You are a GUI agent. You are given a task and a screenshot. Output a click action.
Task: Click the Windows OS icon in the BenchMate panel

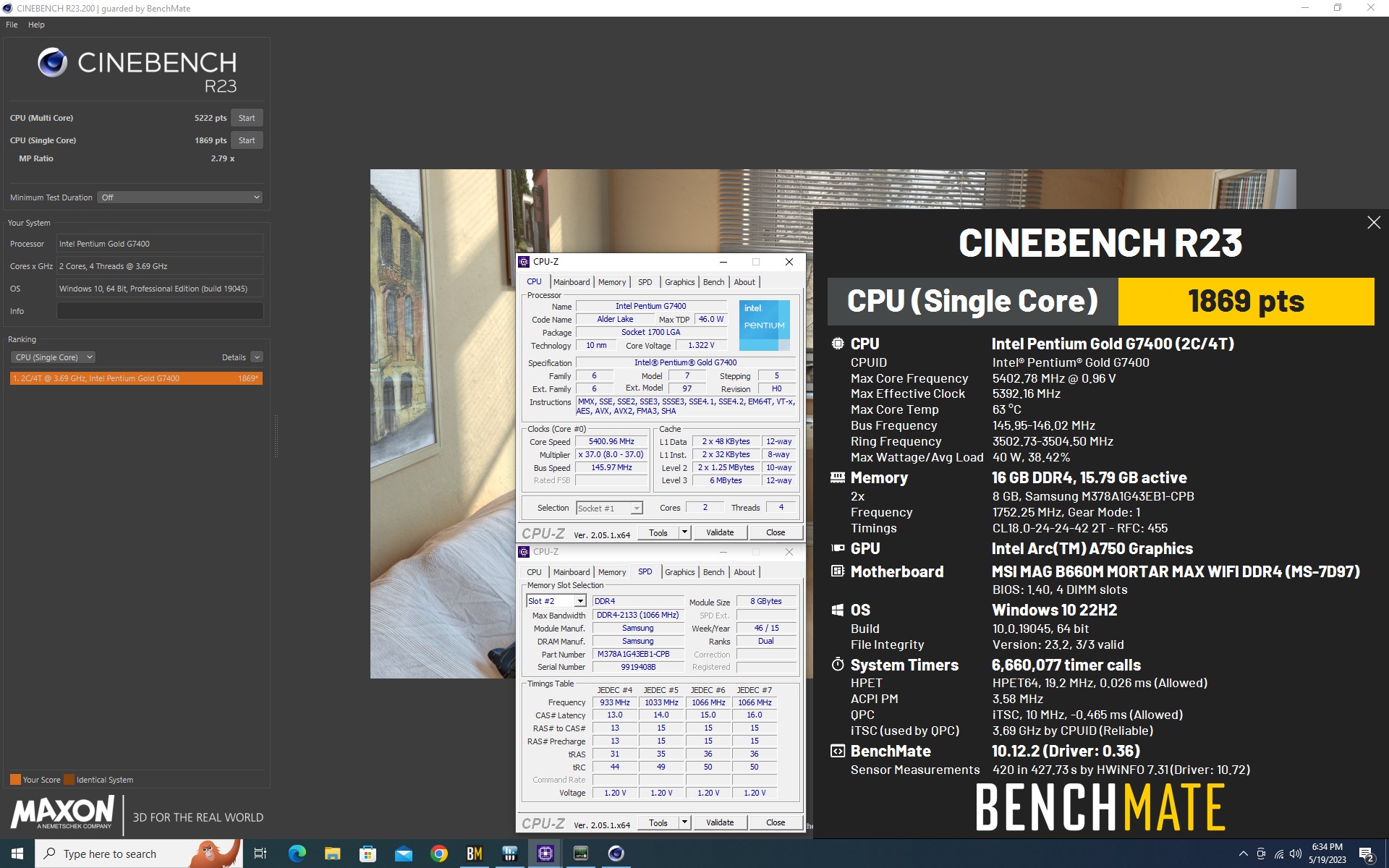point(838,610)
